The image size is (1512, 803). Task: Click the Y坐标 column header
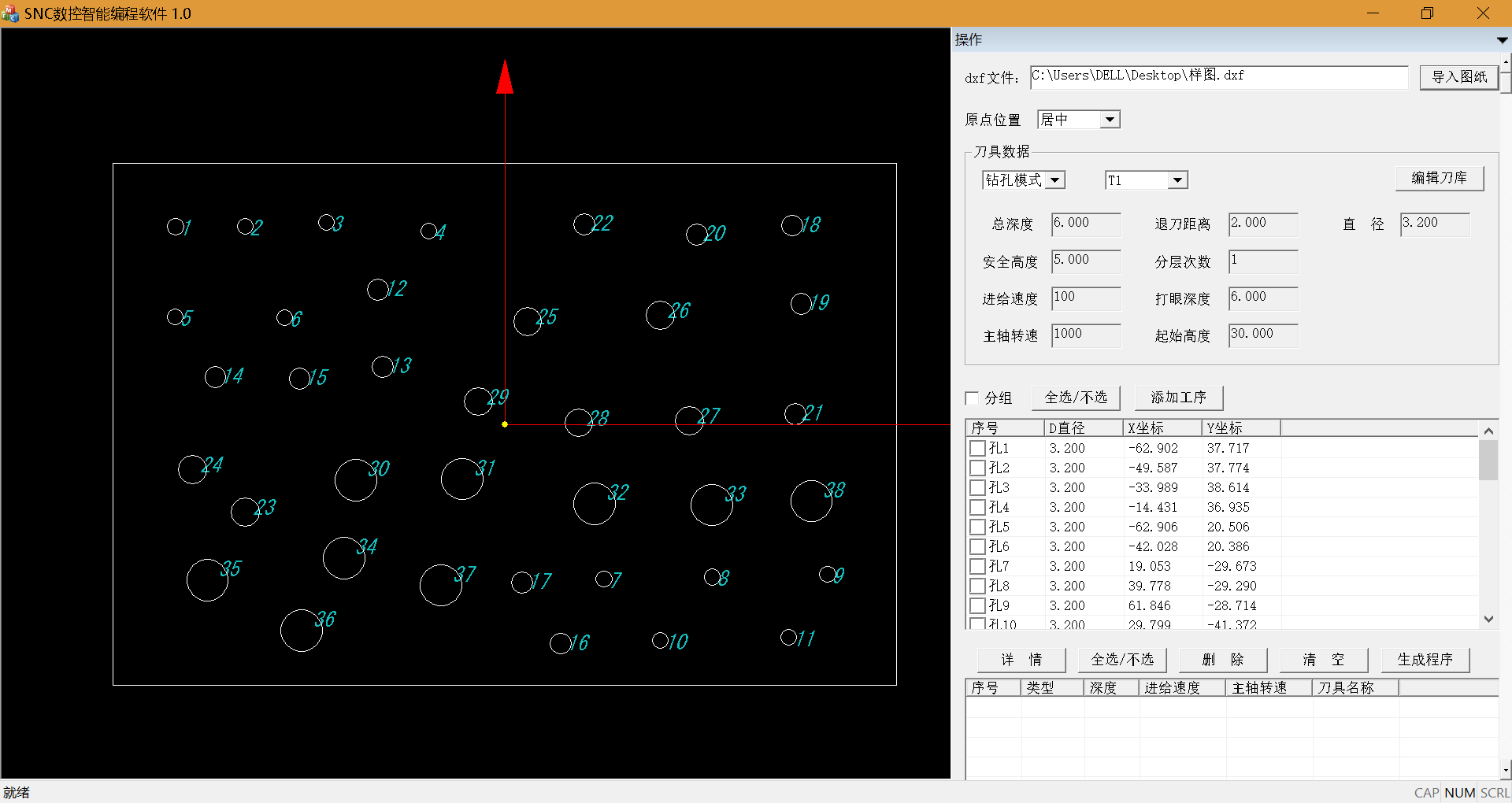pyautogui.click(x=1241, y=427)
